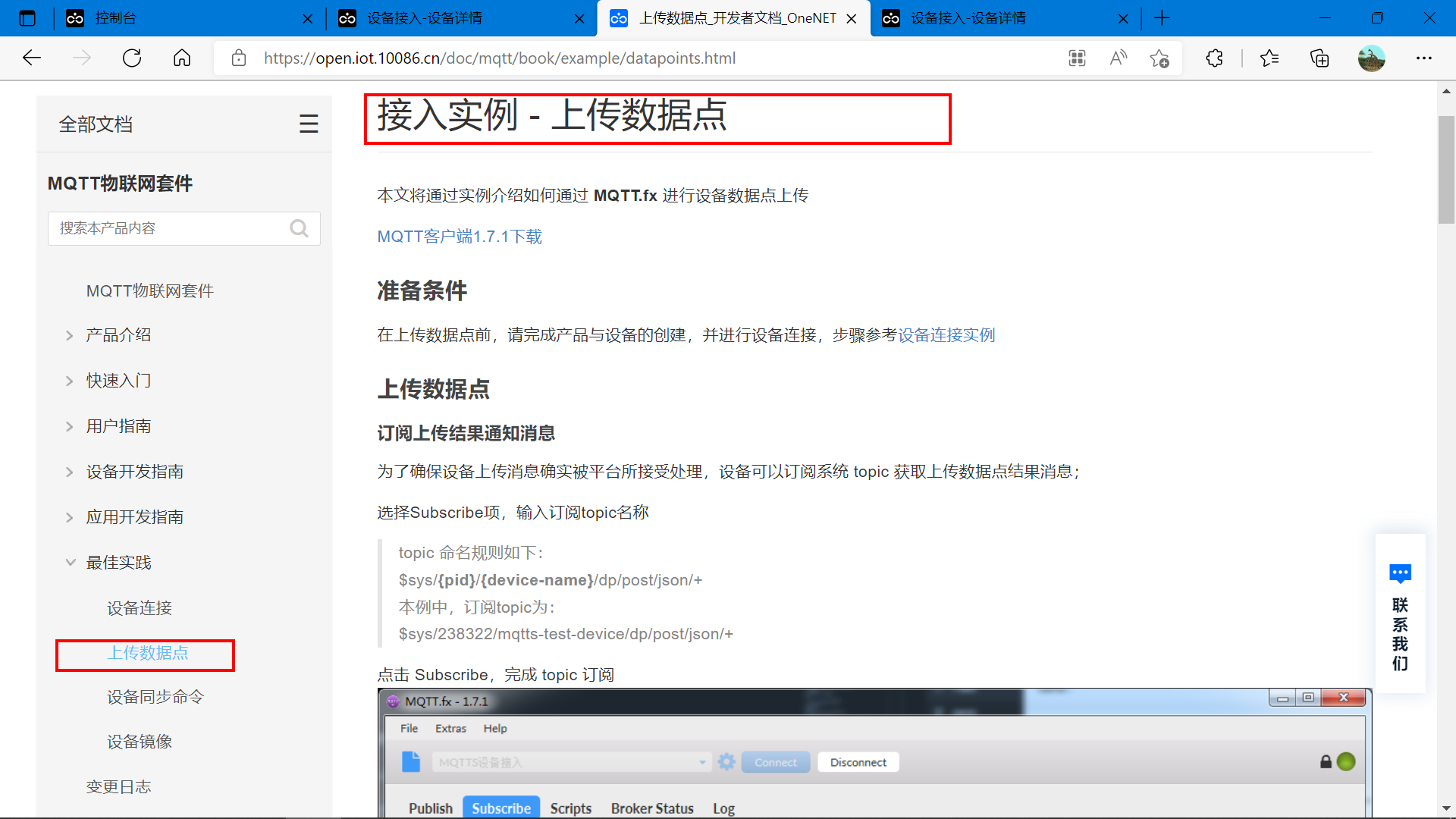
Task: Open the browser extensions puzzle icon
Action: 1214,58
